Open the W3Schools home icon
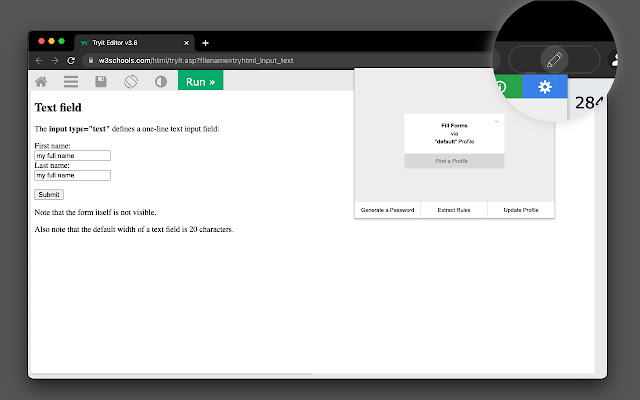The height and width of the screenshot is (400, 640). [41, 82]
